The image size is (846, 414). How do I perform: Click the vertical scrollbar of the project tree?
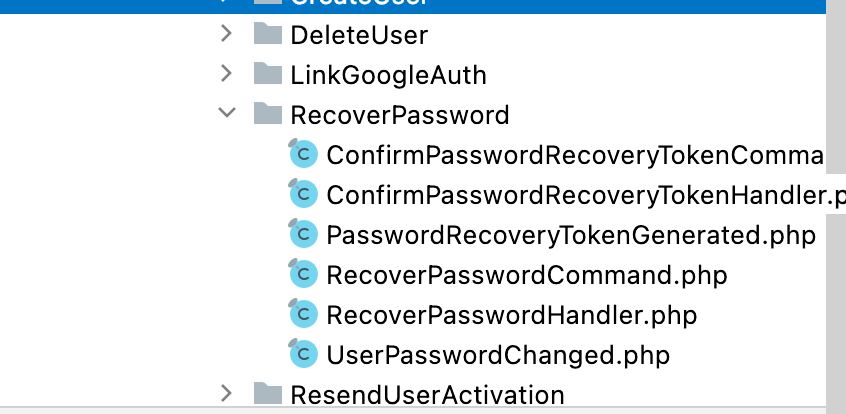836,207
